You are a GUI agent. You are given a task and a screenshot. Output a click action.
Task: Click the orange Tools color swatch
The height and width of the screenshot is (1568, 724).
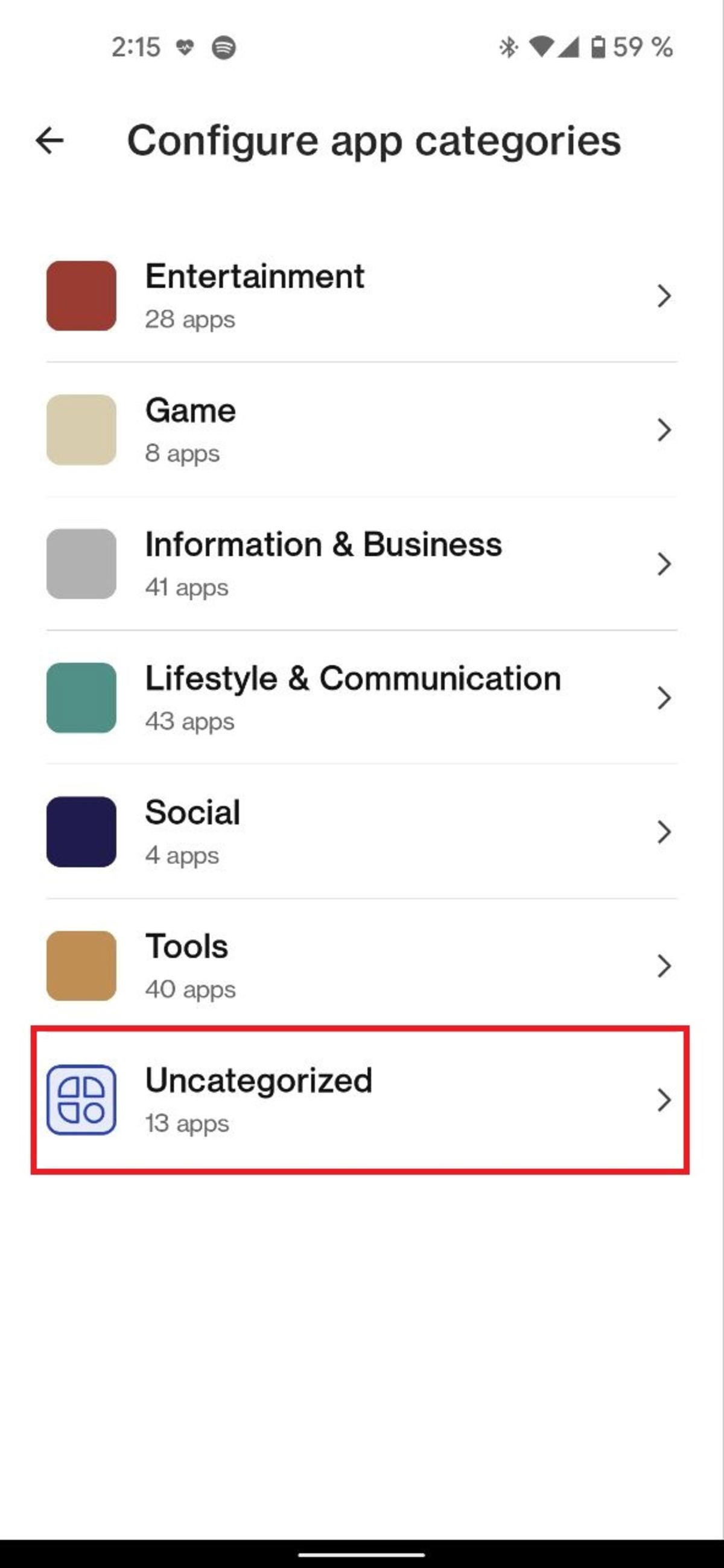pos(81,966)
